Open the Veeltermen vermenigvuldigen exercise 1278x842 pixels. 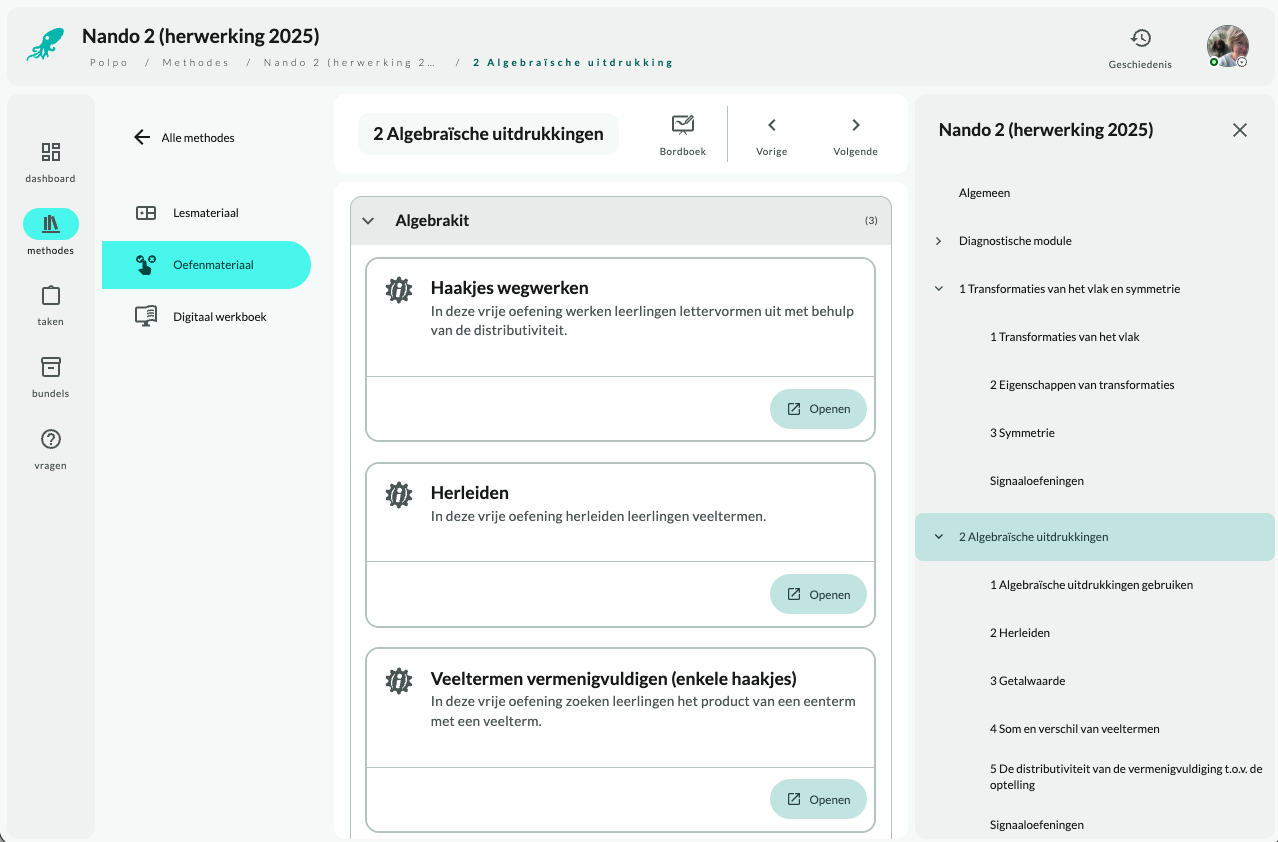818,799
